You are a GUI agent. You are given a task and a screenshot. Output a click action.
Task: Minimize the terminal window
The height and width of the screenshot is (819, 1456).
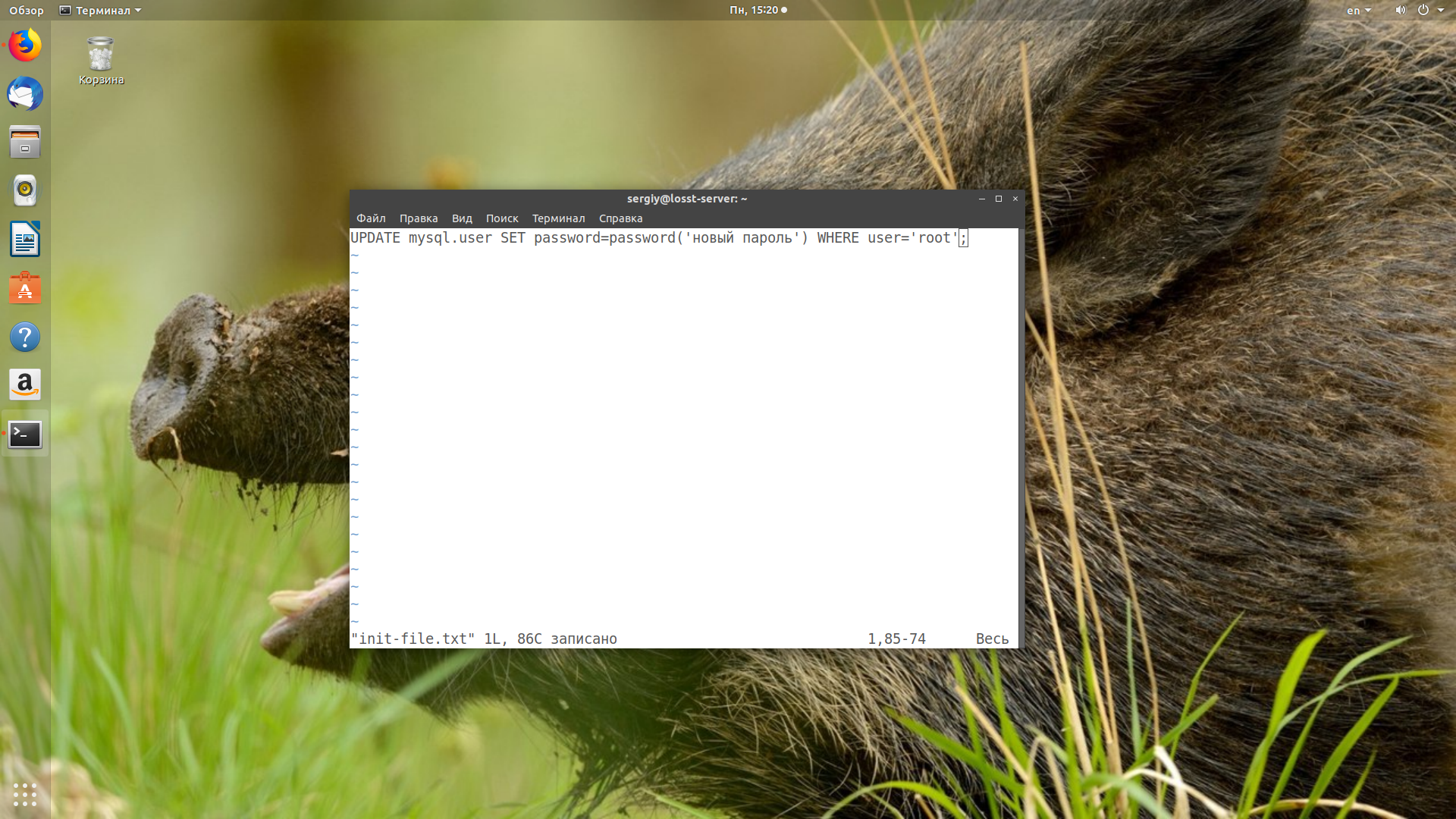click(x=982, y=199)
